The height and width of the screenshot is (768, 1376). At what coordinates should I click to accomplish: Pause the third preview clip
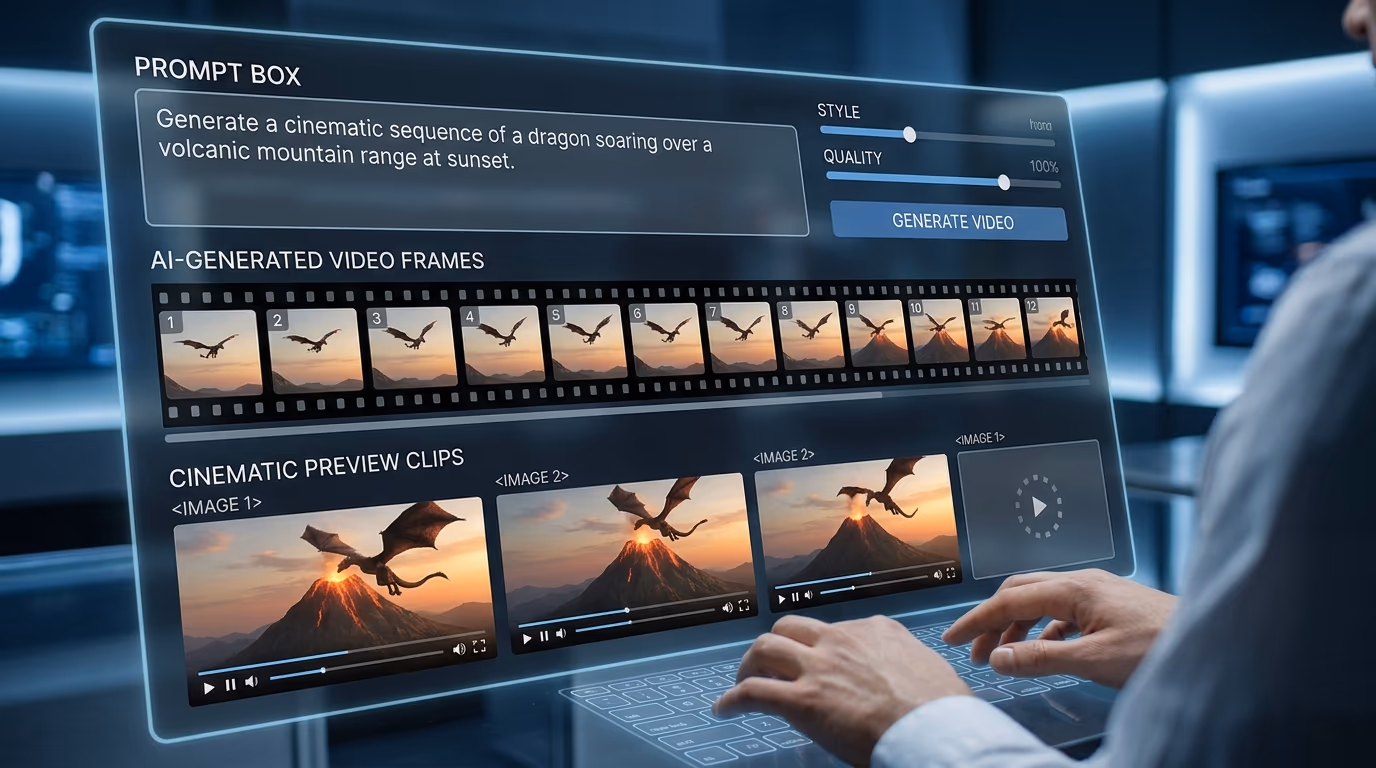pos(795,598)
